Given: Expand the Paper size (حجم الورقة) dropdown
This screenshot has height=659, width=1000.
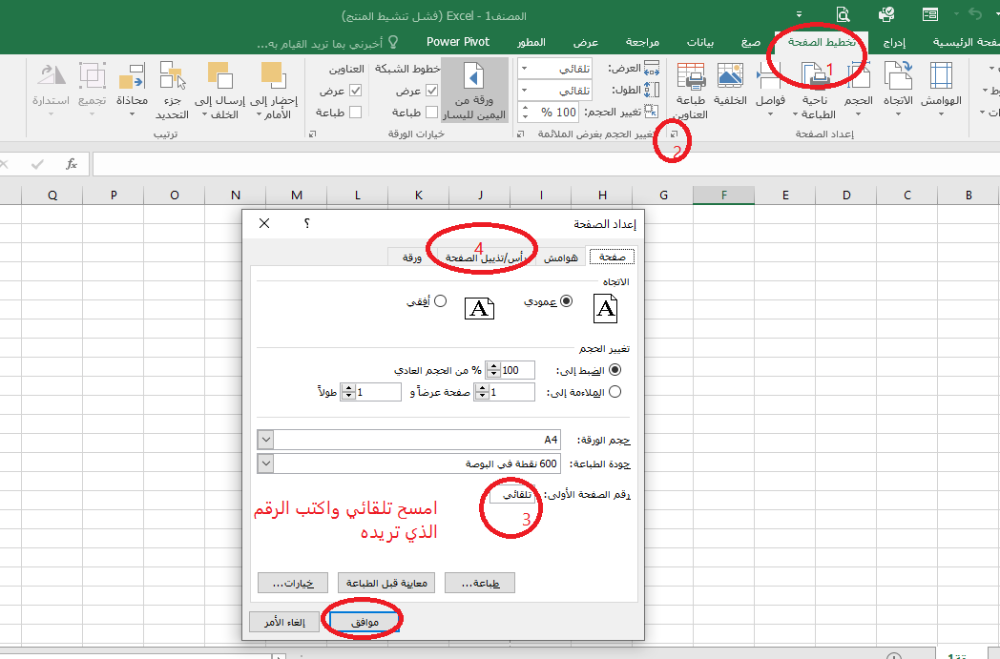Looking at the screenshot, I should (x=265, y=439).
